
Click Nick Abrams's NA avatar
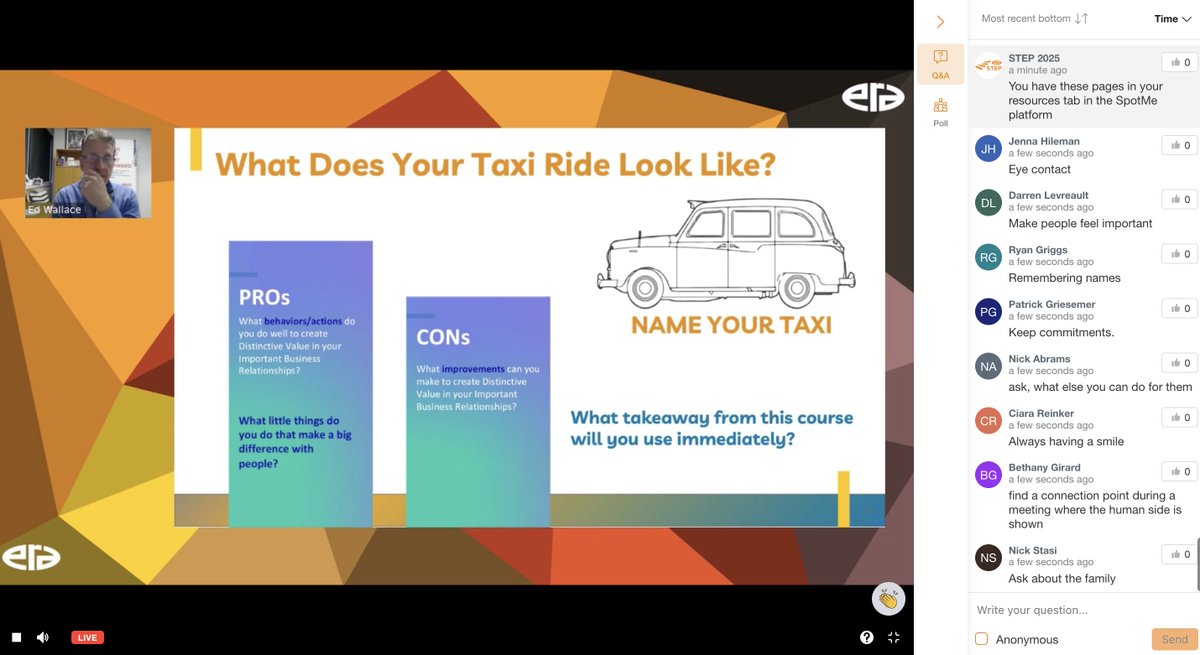coord(988,367)
